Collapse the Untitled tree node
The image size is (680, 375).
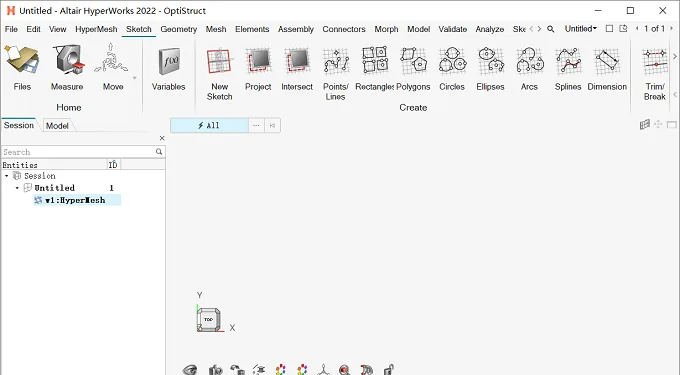click(17, 188)
